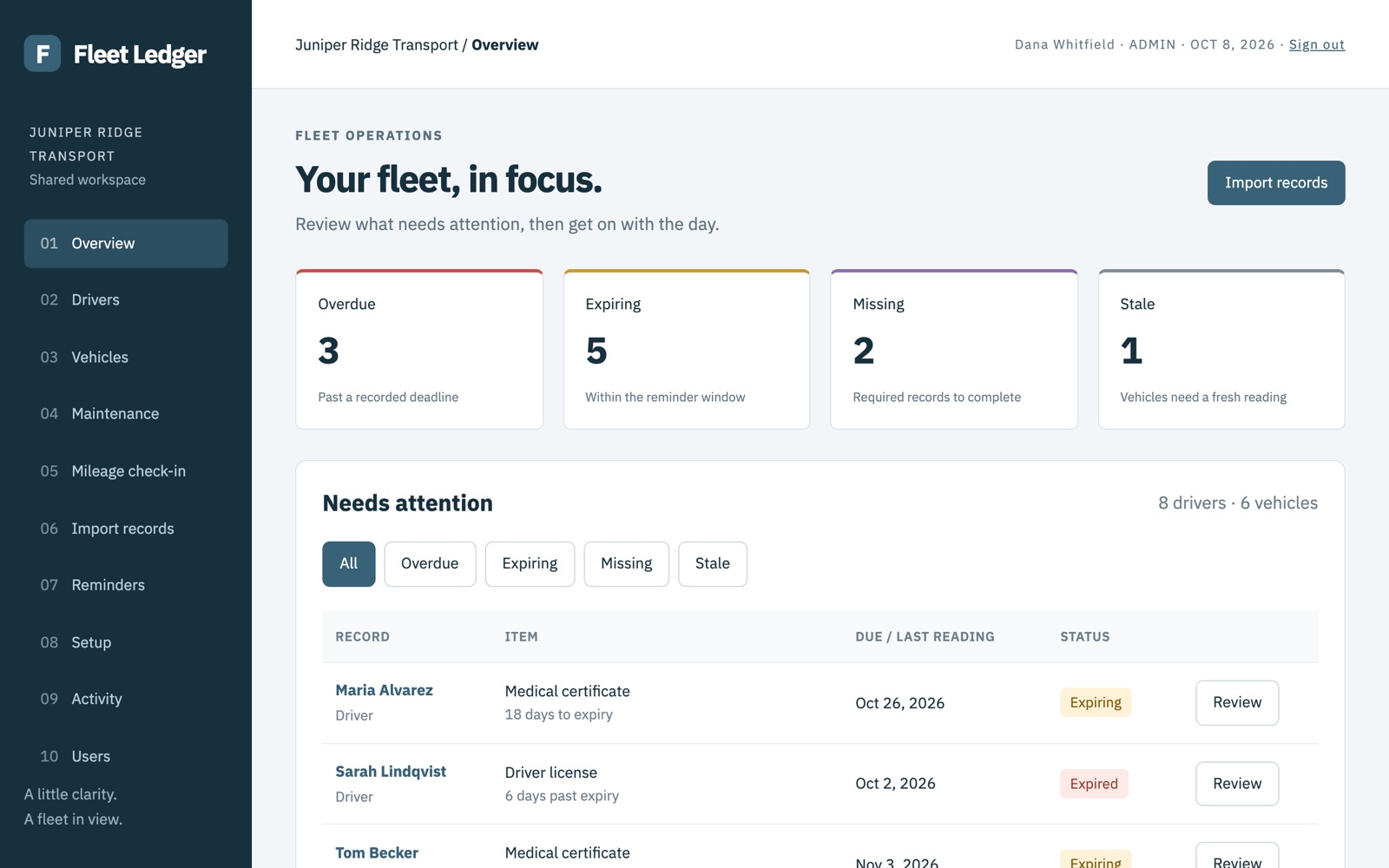Click the Oct 26, 2026 due date
The width and height of the screenshot is (1389, 868).
(x=899, y=703)
